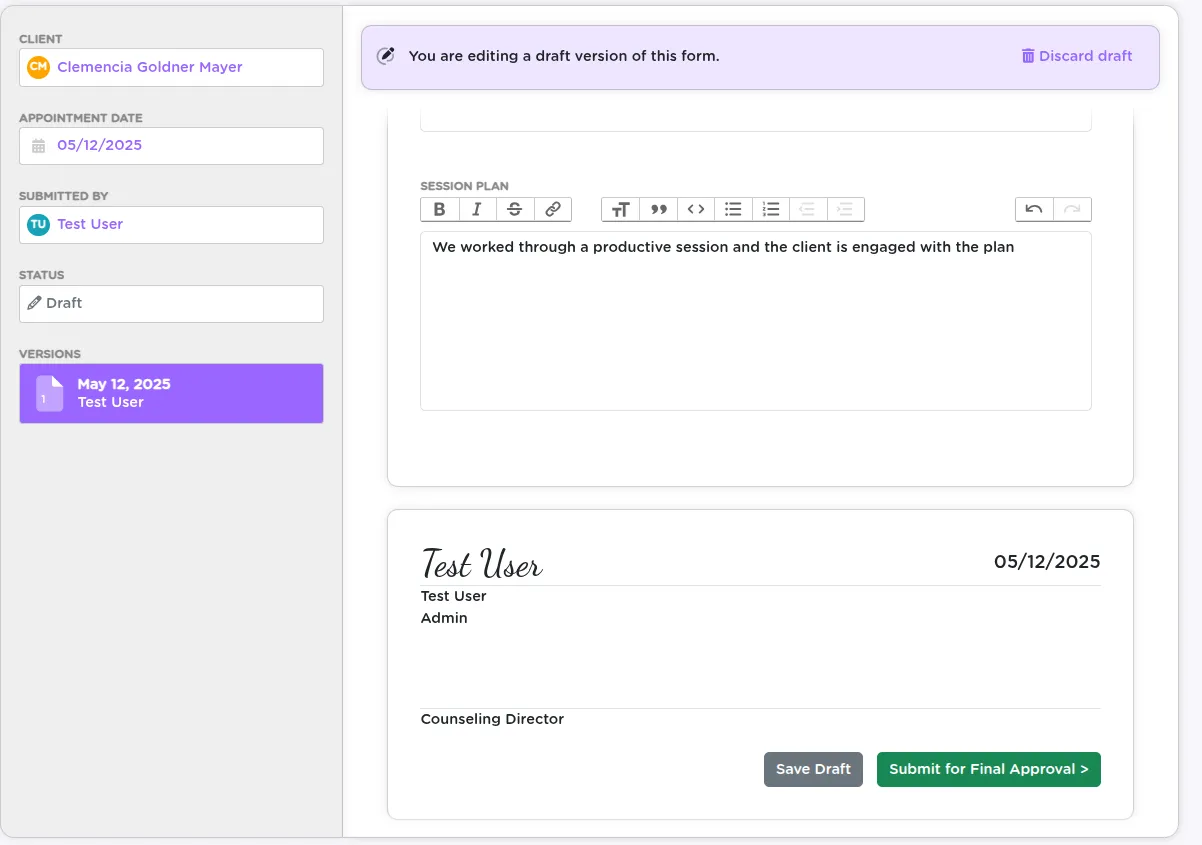This screenshot has width=1202, height=845.
Task: Submit the form for Final Approval
Action: click(x=988, y=769)
